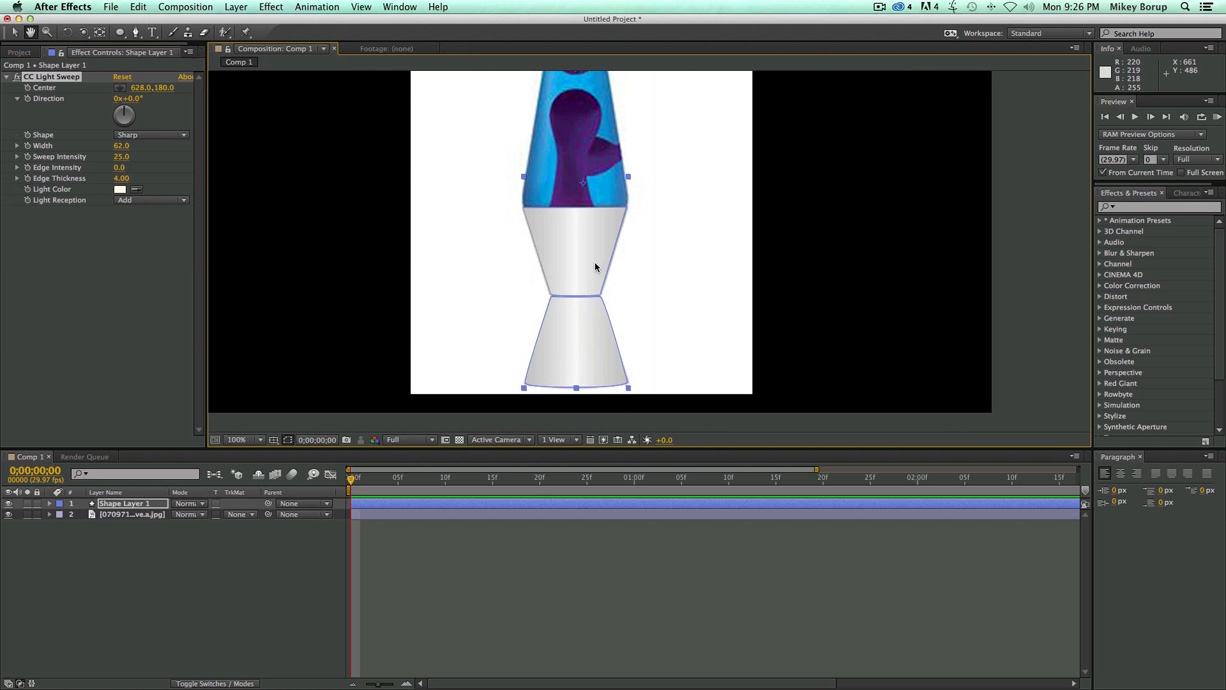
Task: Activate the Type tool
Action: 152,31
